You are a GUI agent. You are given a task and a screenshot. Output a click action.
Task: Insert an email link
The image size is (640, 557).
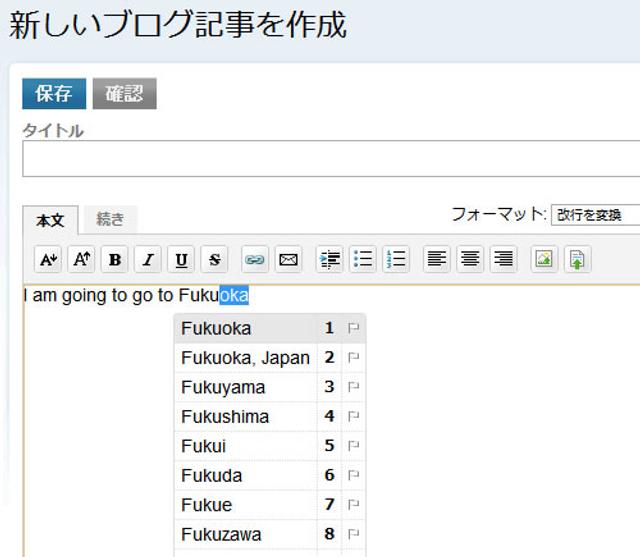point(289,259)
